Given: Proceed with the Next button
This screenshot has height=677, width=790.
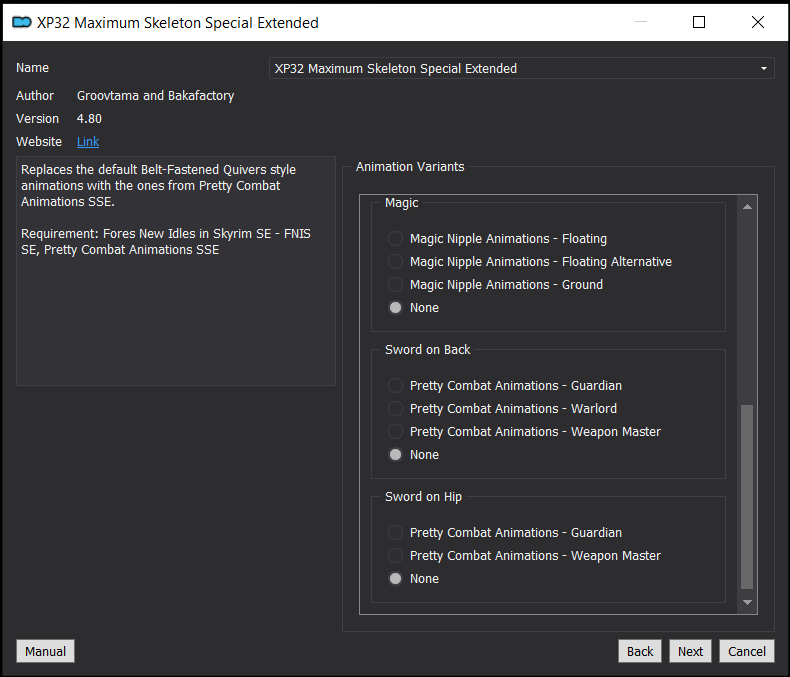Looking at the screenshot, I should tap(690, 651).
